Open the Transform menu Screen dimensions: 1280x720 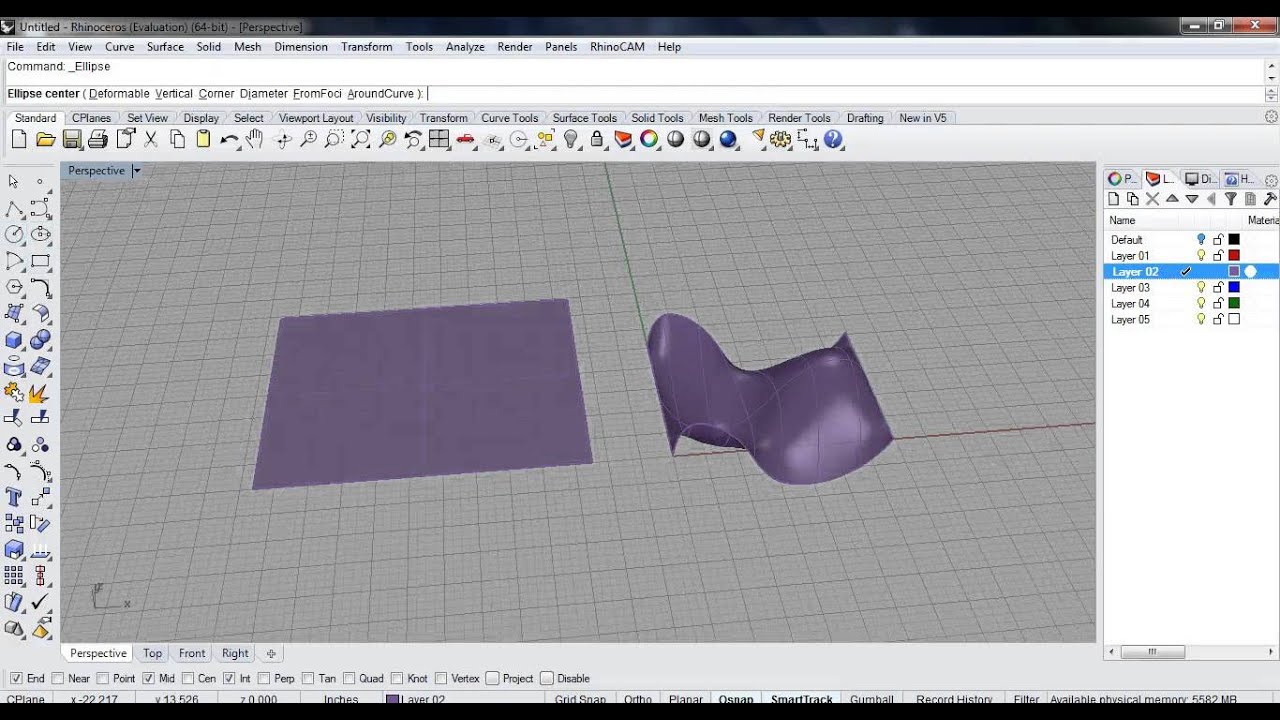tap(366, 47)
